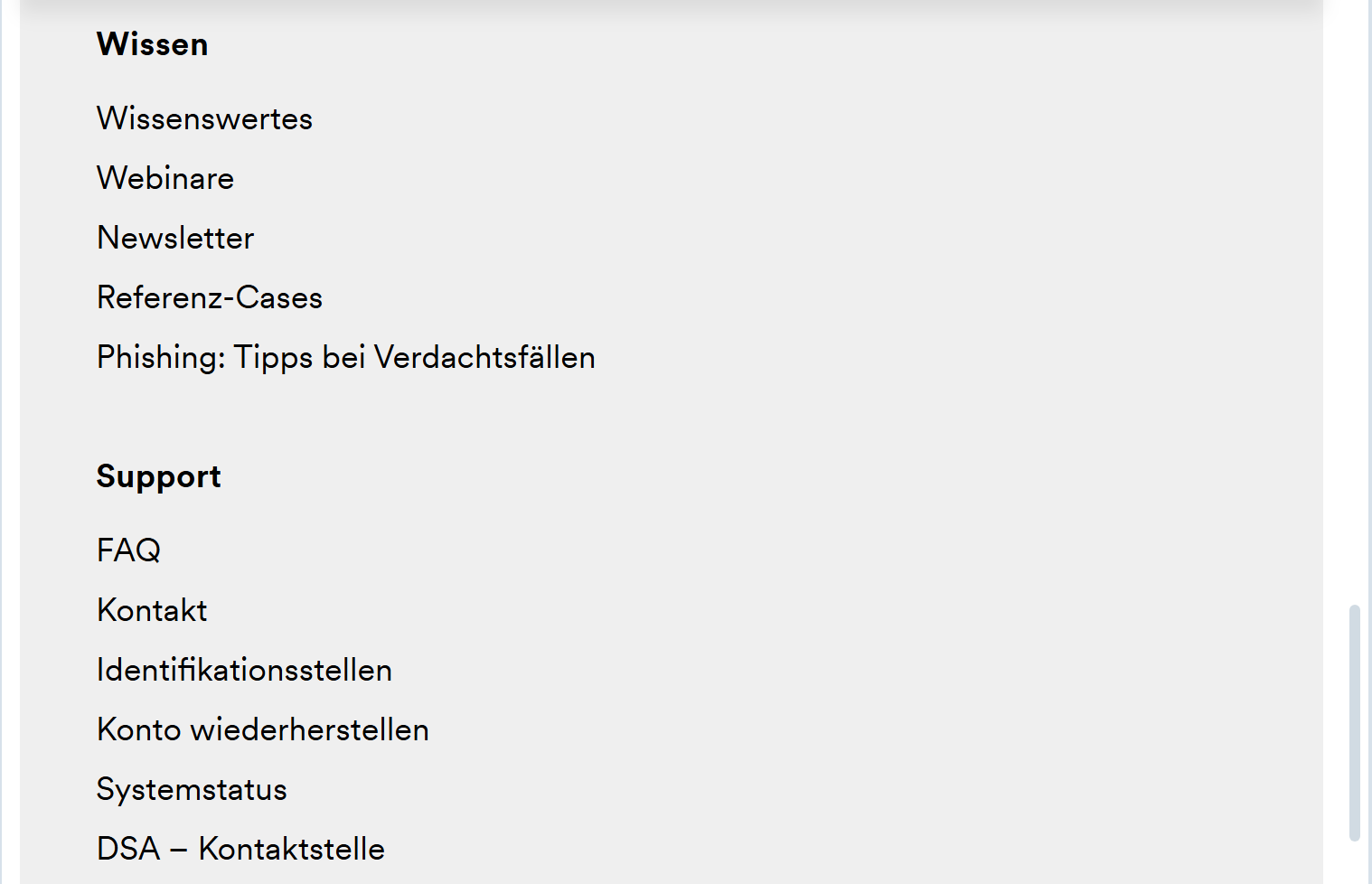Viewport: 1372px width, 884px height.
Task: Read phishing tips for suspicious cases
Action: 345,357
